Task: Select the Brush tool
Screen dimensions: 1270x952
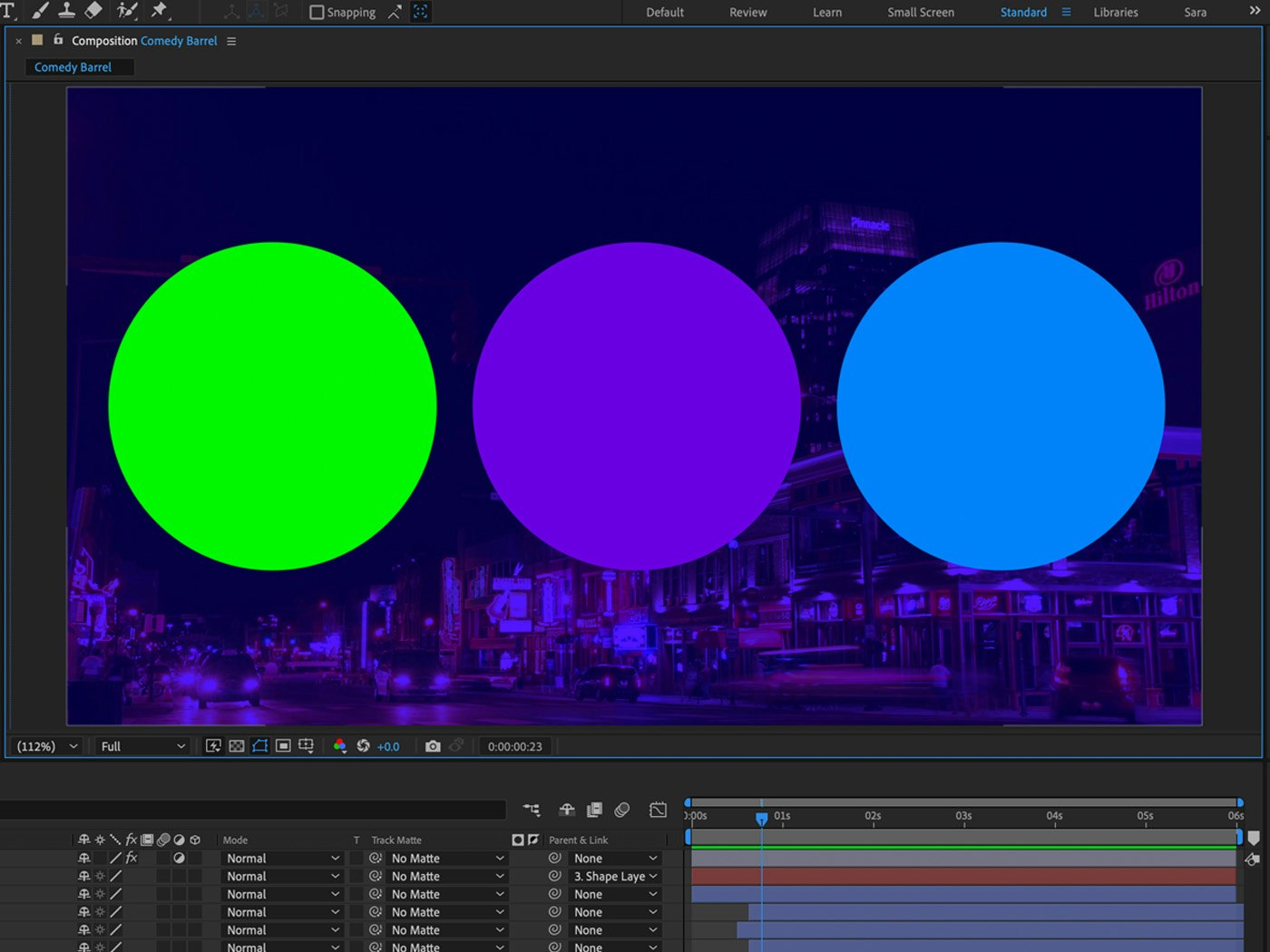Action: point(38,11)
